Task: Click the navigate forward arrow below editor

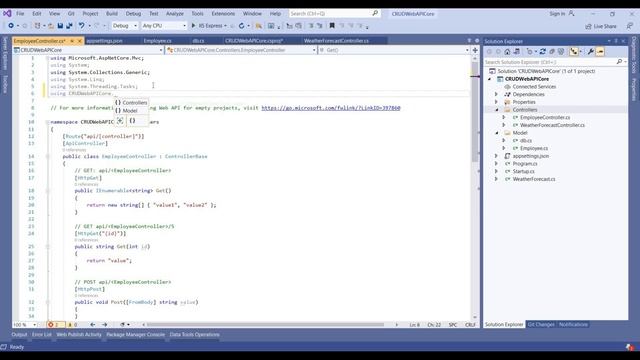Action: 104,325
